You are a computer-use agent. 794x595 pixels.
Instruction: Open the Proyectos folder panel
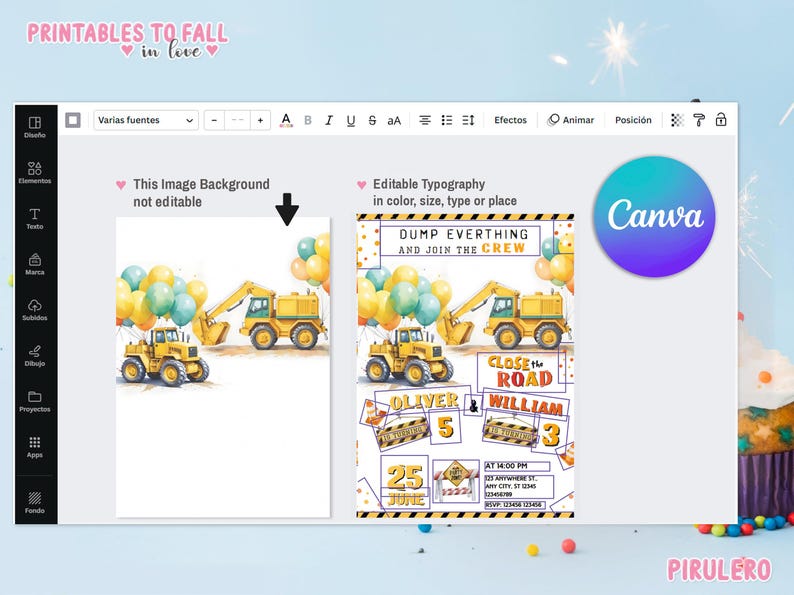tap(34, 401)
